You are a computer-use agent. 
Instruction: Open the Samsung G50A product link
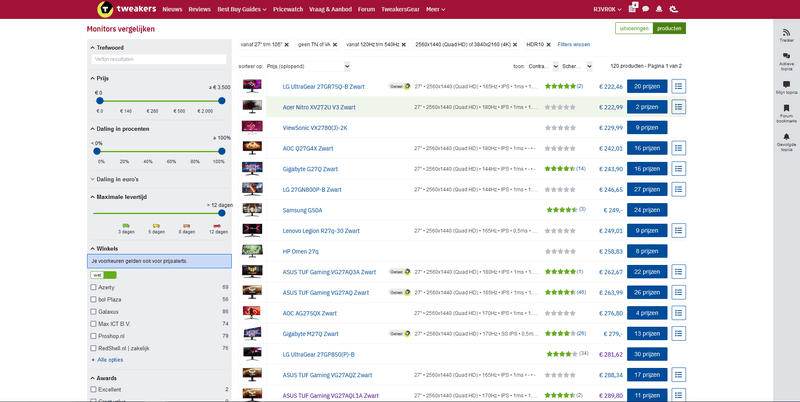[x=303, y=210]
